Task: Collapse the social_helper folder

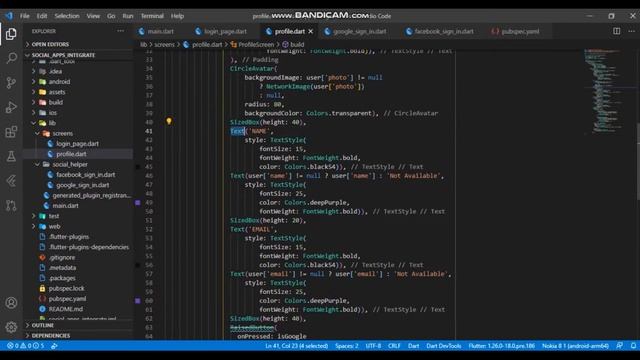Action: click(x=69, y=164)
